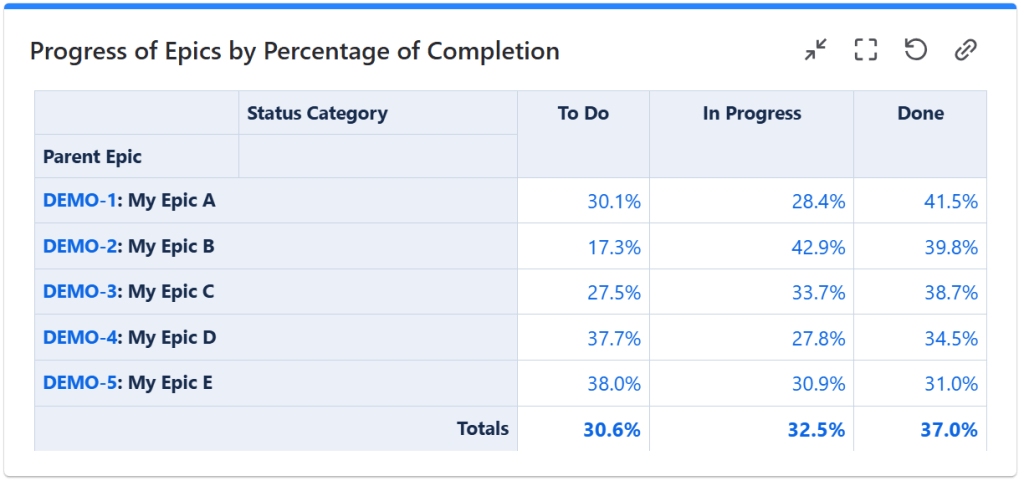The height and width of the screenshot is (481, 1024).
Task: Open Epic C's 27.5% To Do value
Action: pyautogui.click(x=614, y=293)
